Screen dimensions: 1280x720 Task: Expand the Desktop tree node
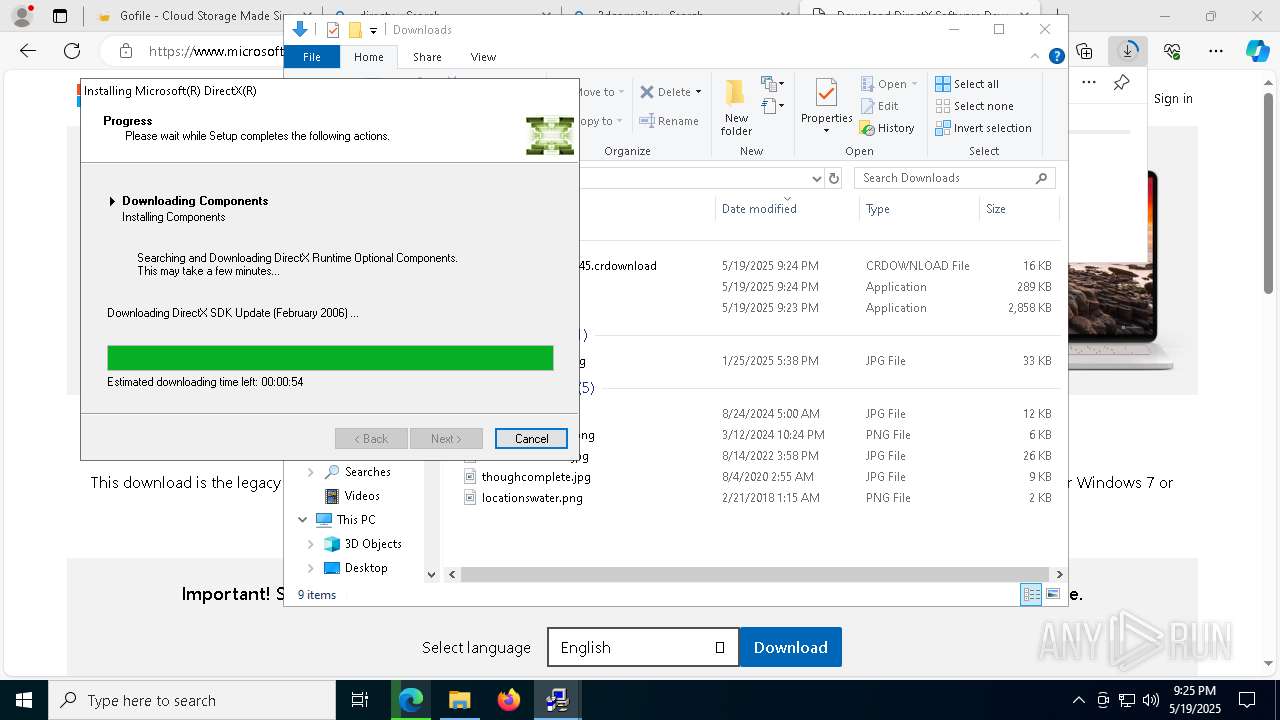(x=311, y=568)
